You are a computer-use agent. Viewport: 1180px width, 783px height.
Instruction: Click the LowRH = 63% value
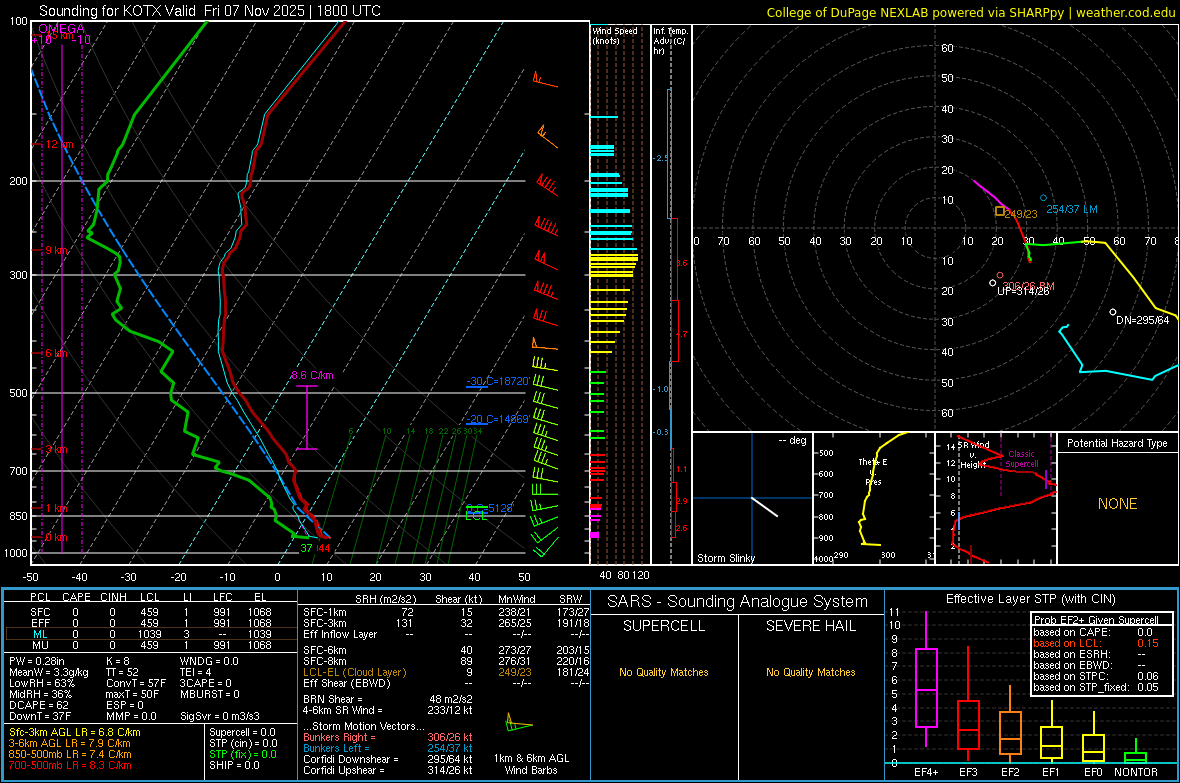41,684
